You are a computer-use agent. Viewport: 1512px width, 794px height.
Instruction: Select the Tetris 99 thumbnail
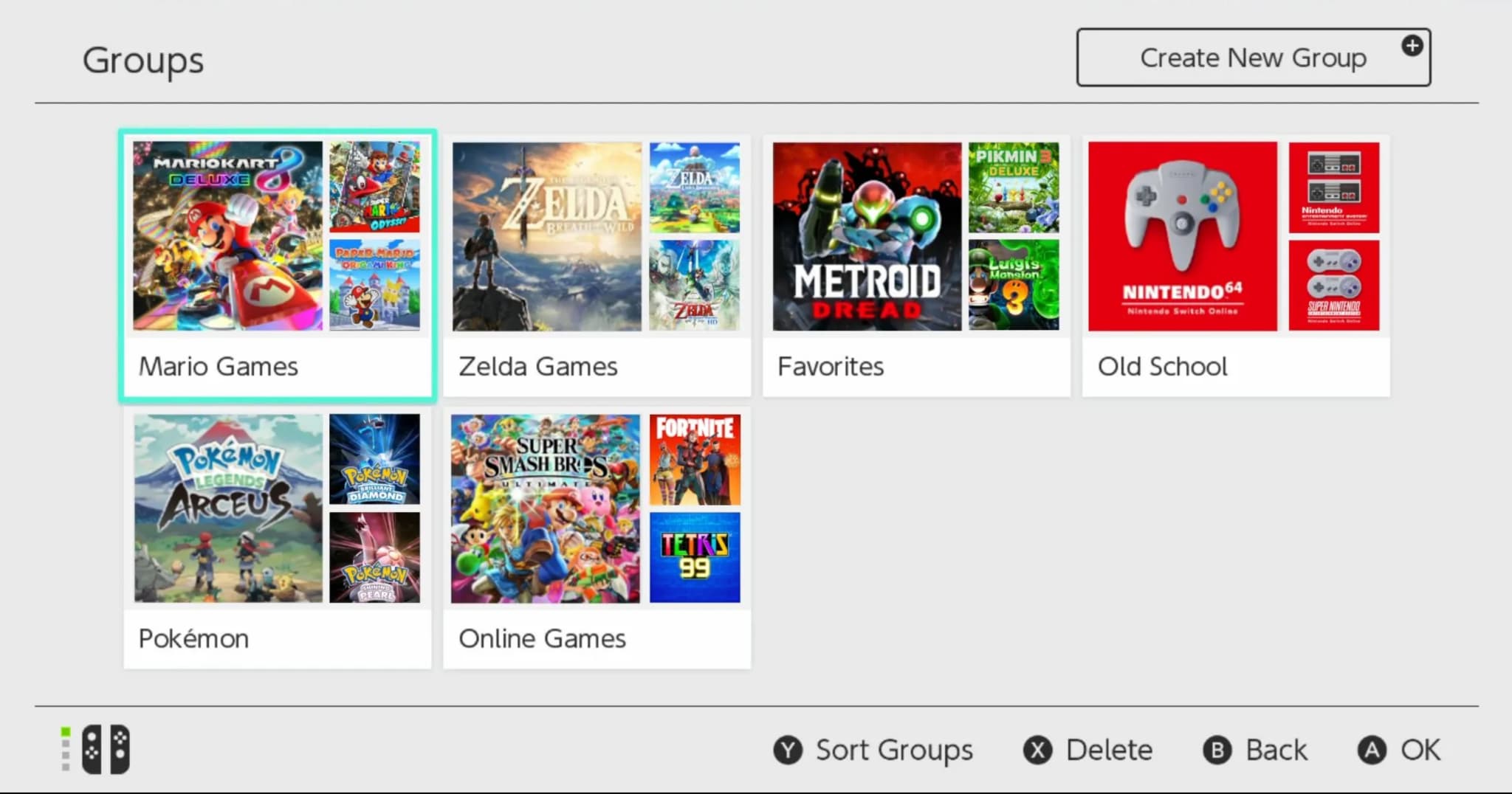(694, 557)
